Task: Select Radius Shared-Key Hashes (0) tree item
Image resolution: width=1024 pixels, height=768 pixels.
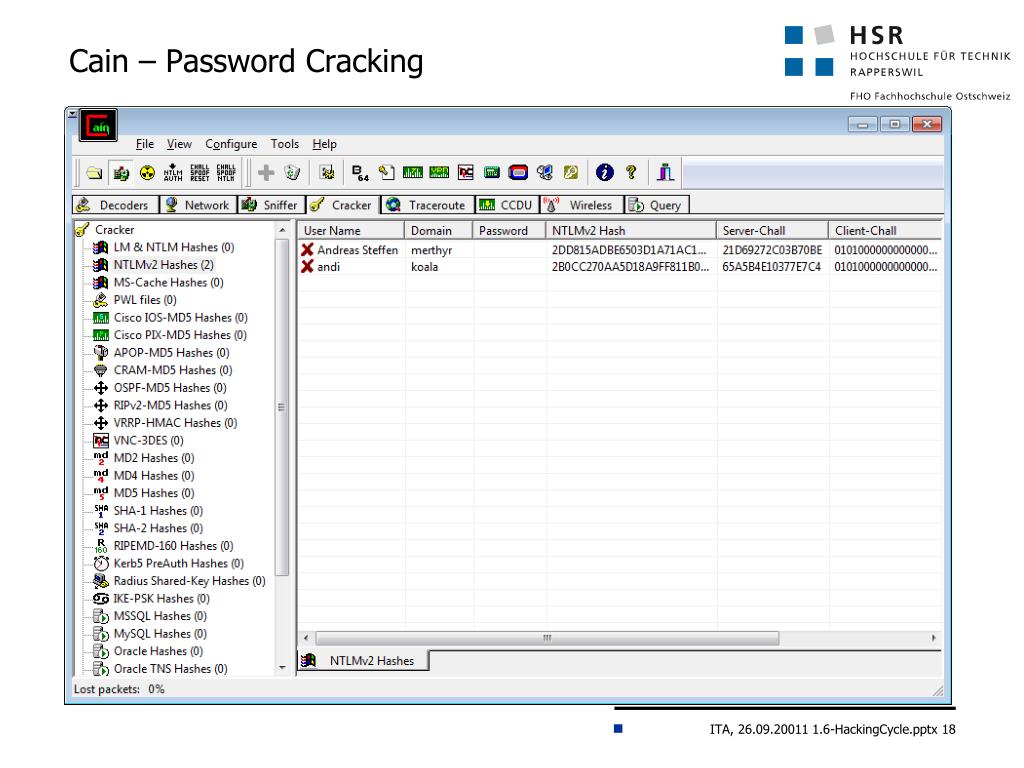Action: (x=189, y=581)
